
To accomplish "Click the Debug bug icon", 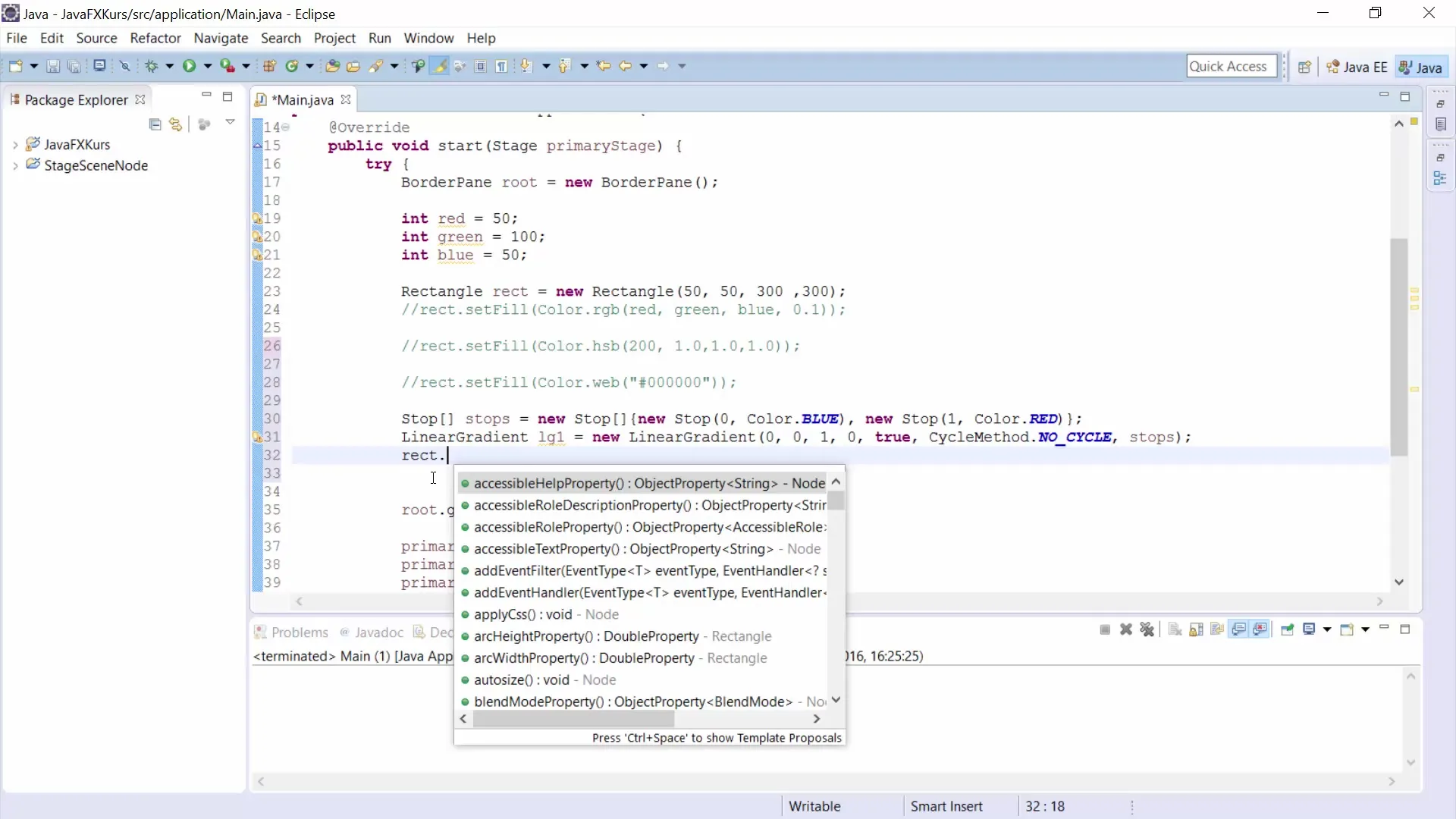I will (x=152, y=66).
